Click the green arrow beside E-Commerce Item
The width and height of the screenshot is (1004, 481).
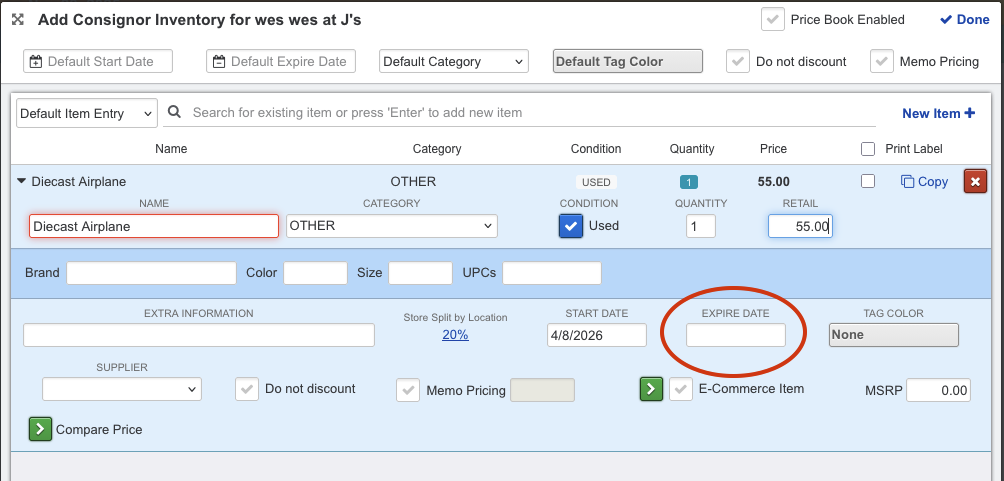[x=651, y=389]
